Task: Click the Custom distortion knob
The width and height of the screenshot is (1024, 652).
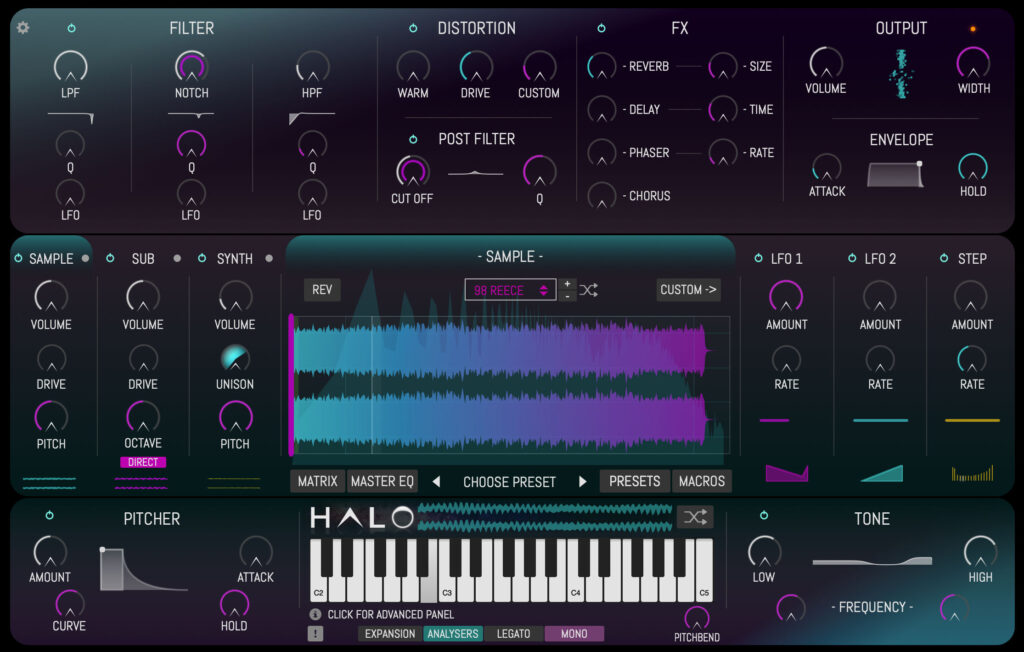Action: point(539,67)
